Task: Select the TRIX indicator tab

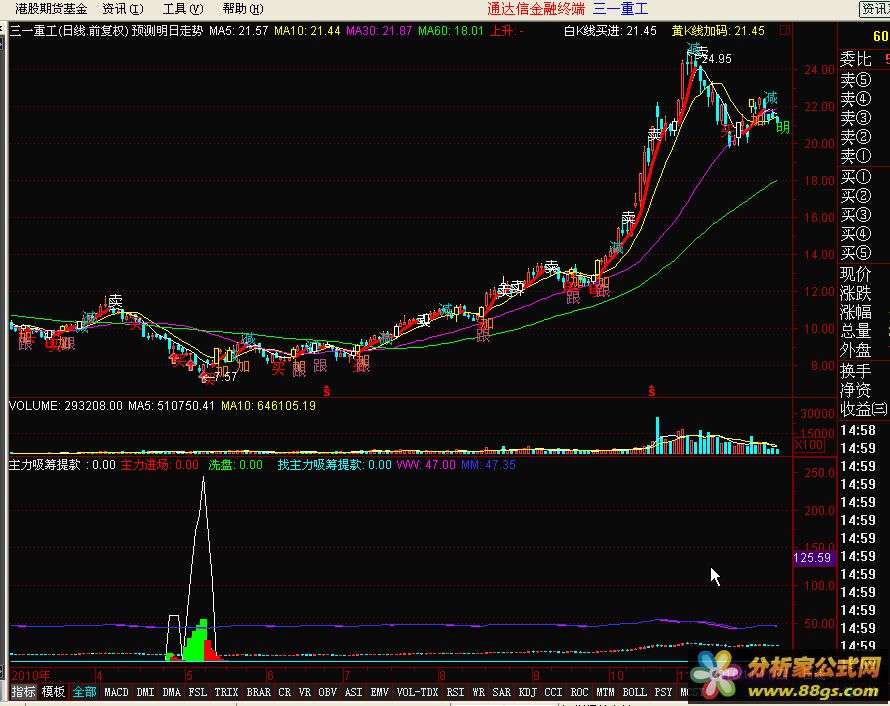Action: pos(226,692)
